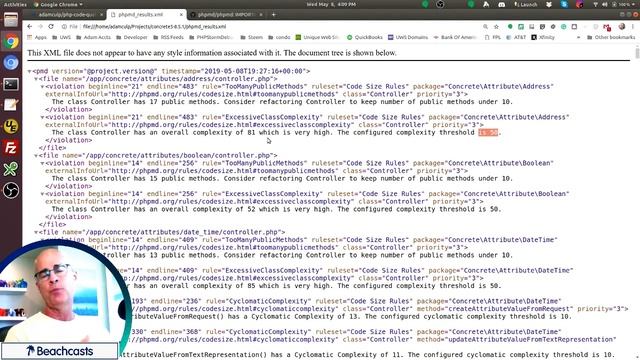The height and width of the screenshot is (360, 640).
Task: Bookmark this page with the star
Action: 496,27
